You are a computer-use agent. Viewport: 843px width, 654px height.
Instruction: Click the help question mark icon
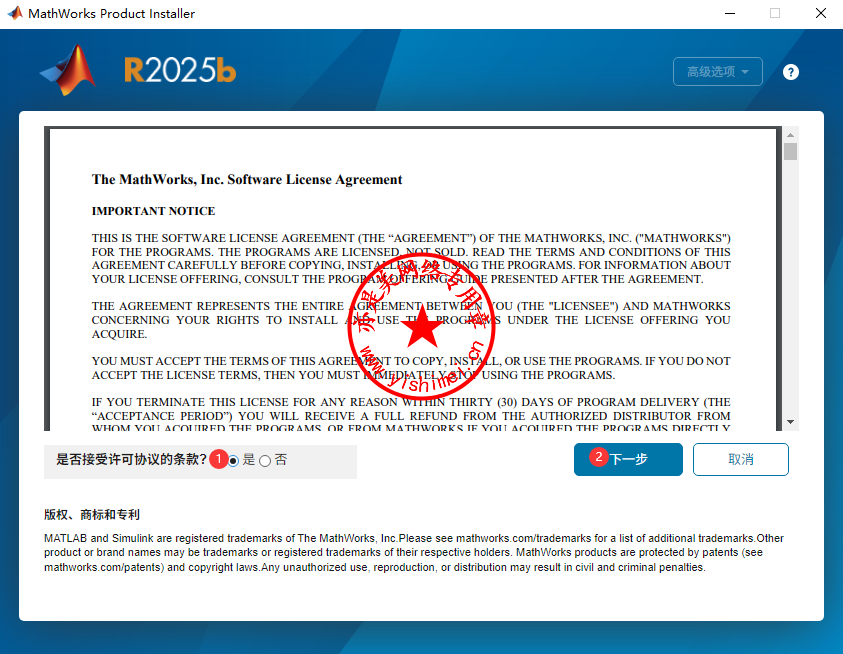(x=791, y=72)
